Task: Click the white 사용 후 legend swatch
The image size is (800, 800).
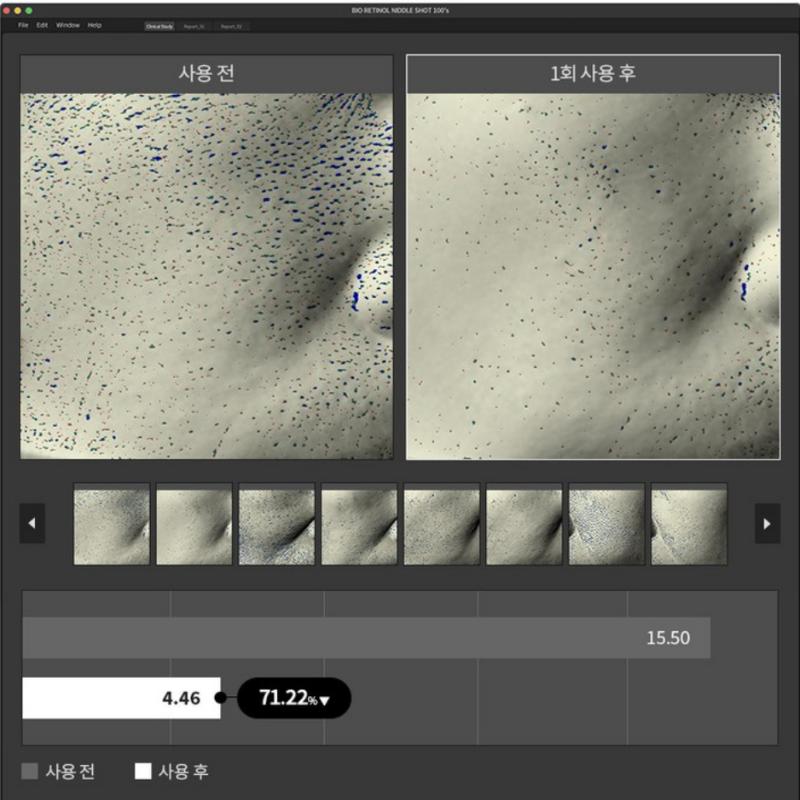Action: [x=143, y=771]
